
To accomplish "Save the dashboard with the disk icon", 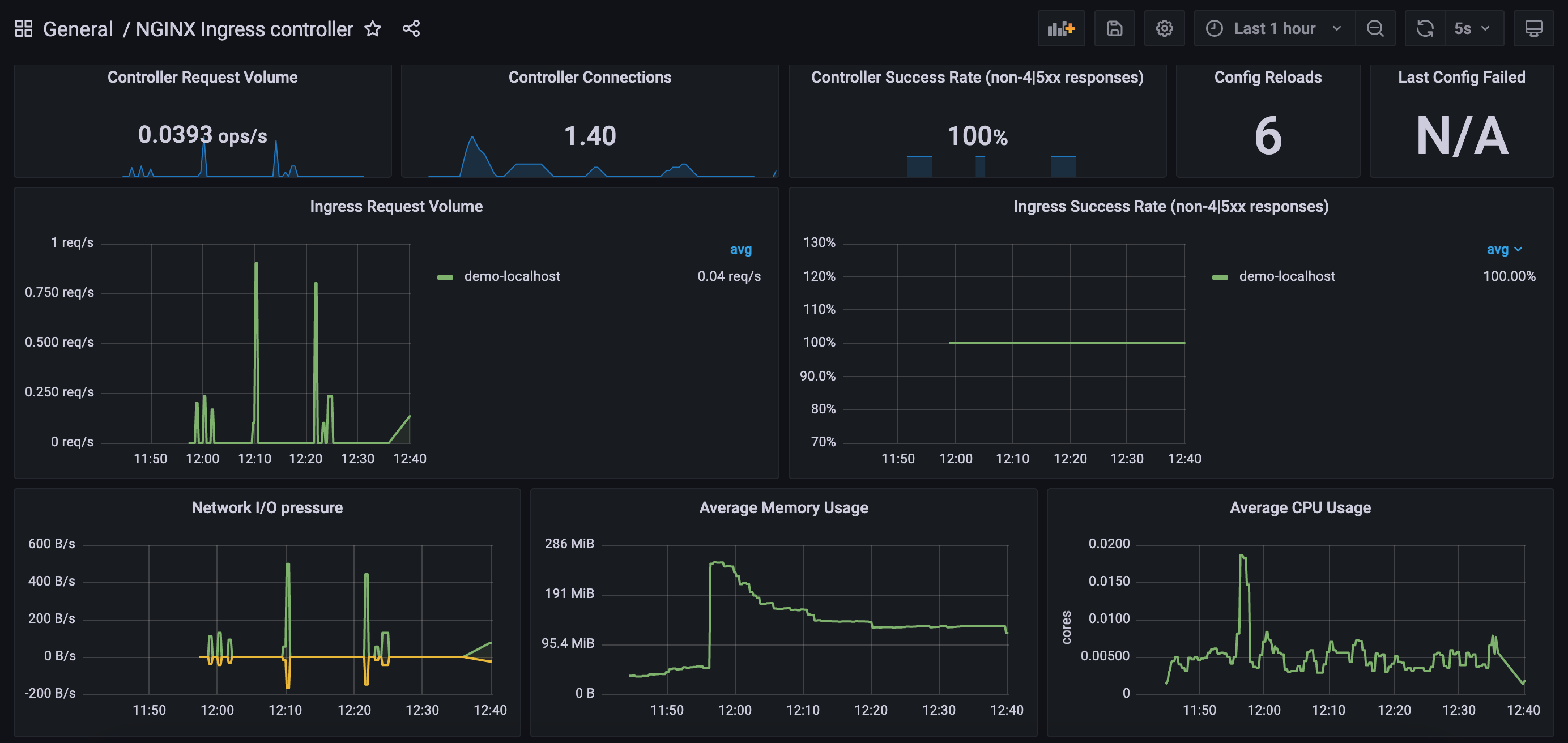I will pos(1114,28).
